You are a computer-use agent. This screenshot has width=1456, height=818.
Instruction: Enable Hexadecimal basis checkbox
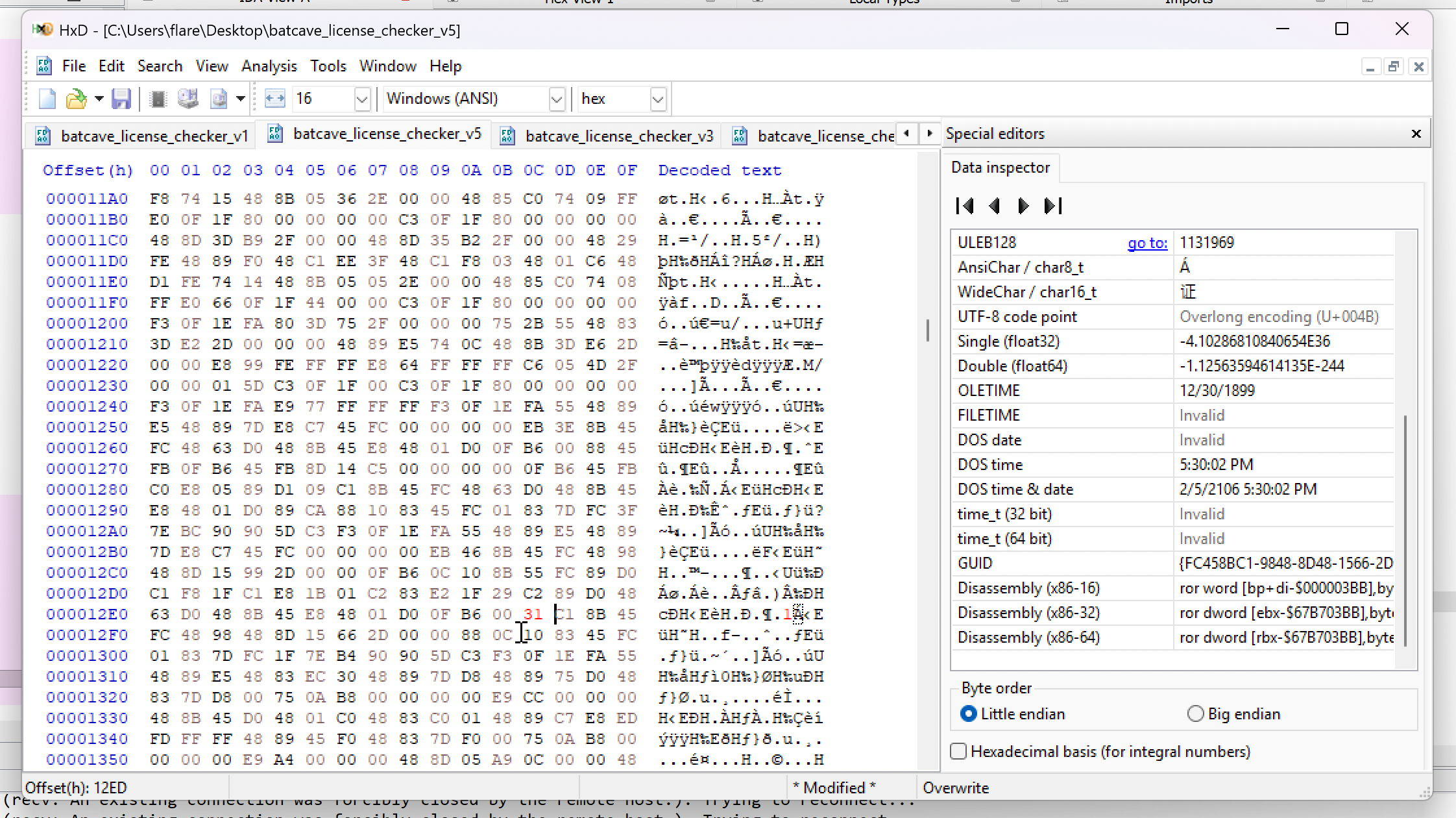tap(958, 752)
